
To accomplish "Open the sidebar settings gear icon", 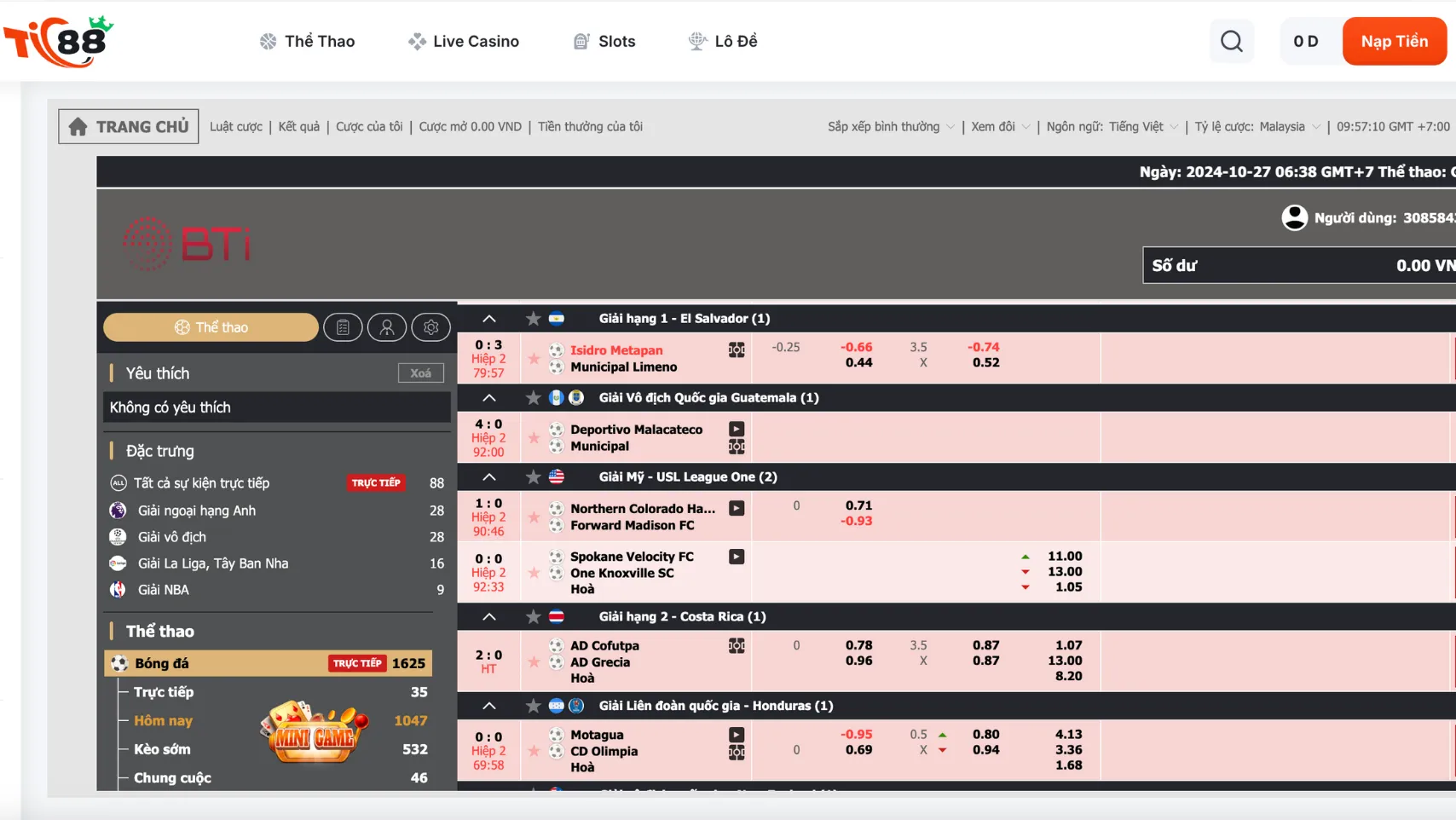I will (431, 327).
